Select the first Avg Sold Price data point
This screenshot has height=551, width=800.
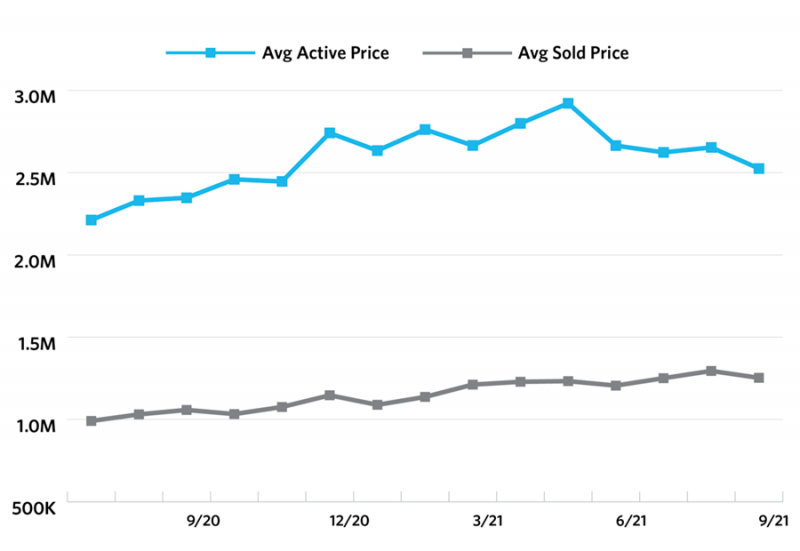coord(91,421)
